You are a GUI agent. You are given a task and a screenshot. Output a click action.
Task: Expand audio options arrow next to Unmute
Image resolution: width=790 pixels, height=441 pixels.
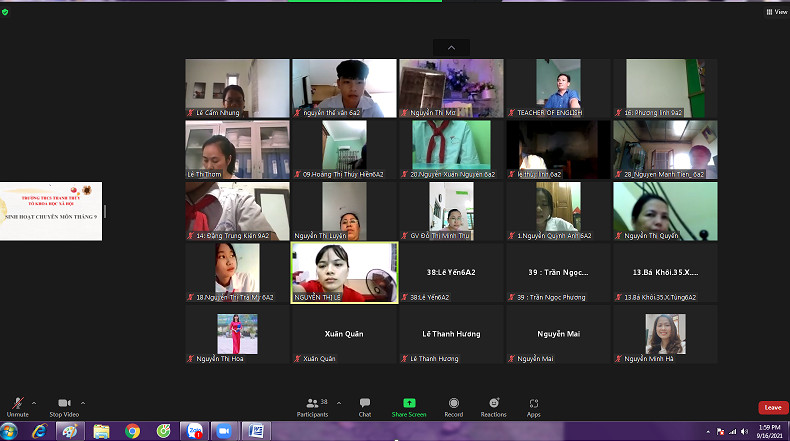[x=34, y=402]
